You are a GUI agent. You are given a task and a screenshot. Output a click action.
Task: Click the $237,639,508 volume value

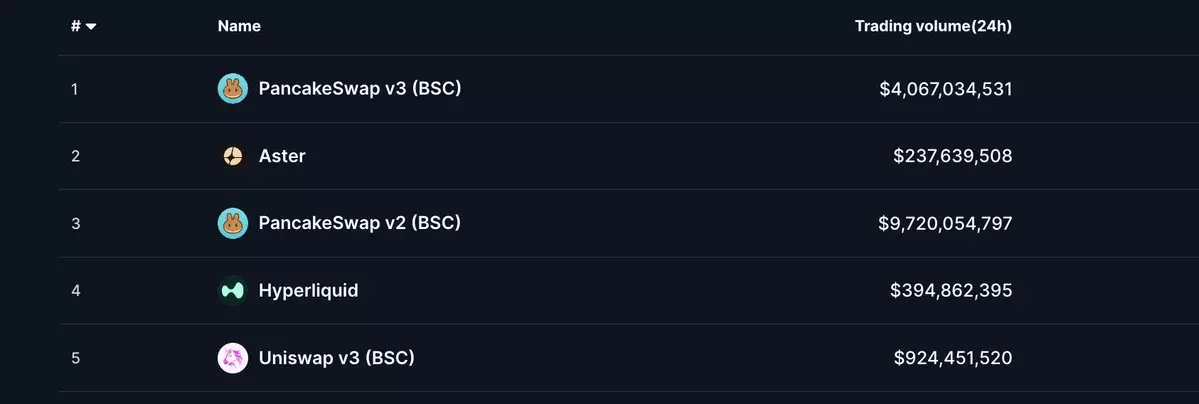click(952, 156)
